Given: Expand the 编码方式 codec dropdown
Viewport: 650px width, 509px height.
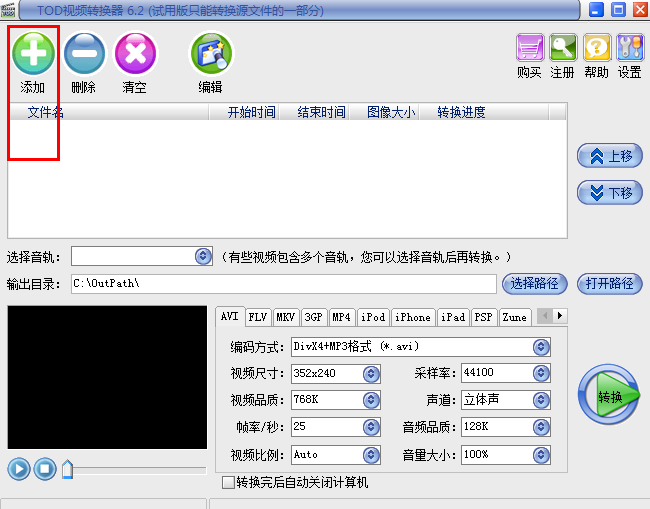Looking at the screenshot, I should pos(541,347).
